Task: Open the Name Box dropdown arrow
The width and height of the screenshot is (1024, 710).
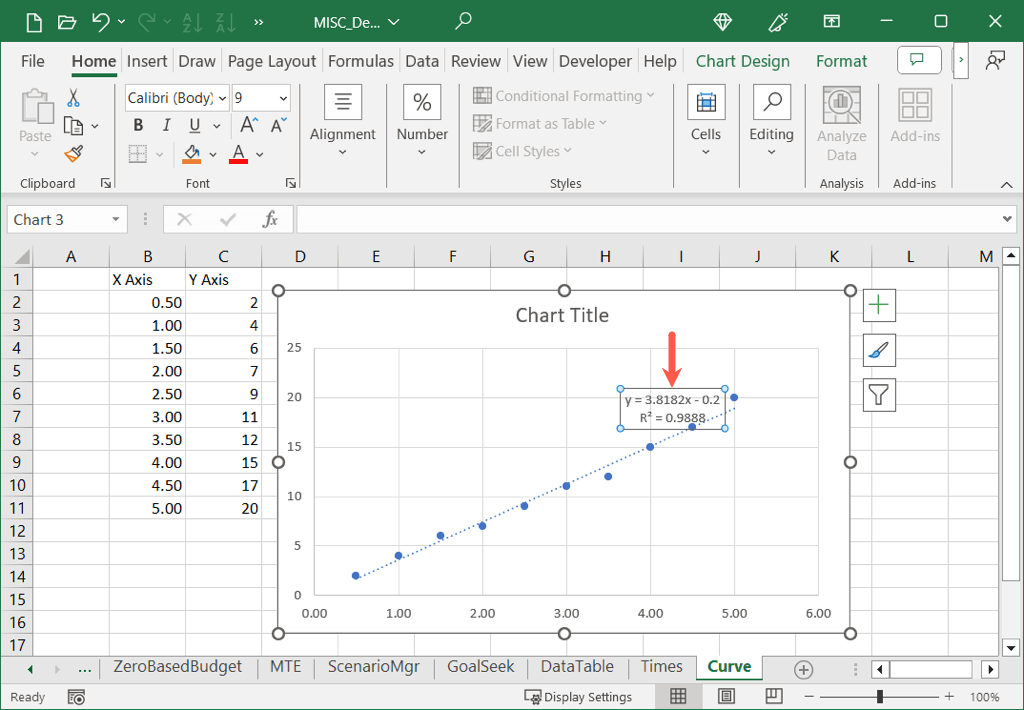Action: coord(117,220)
